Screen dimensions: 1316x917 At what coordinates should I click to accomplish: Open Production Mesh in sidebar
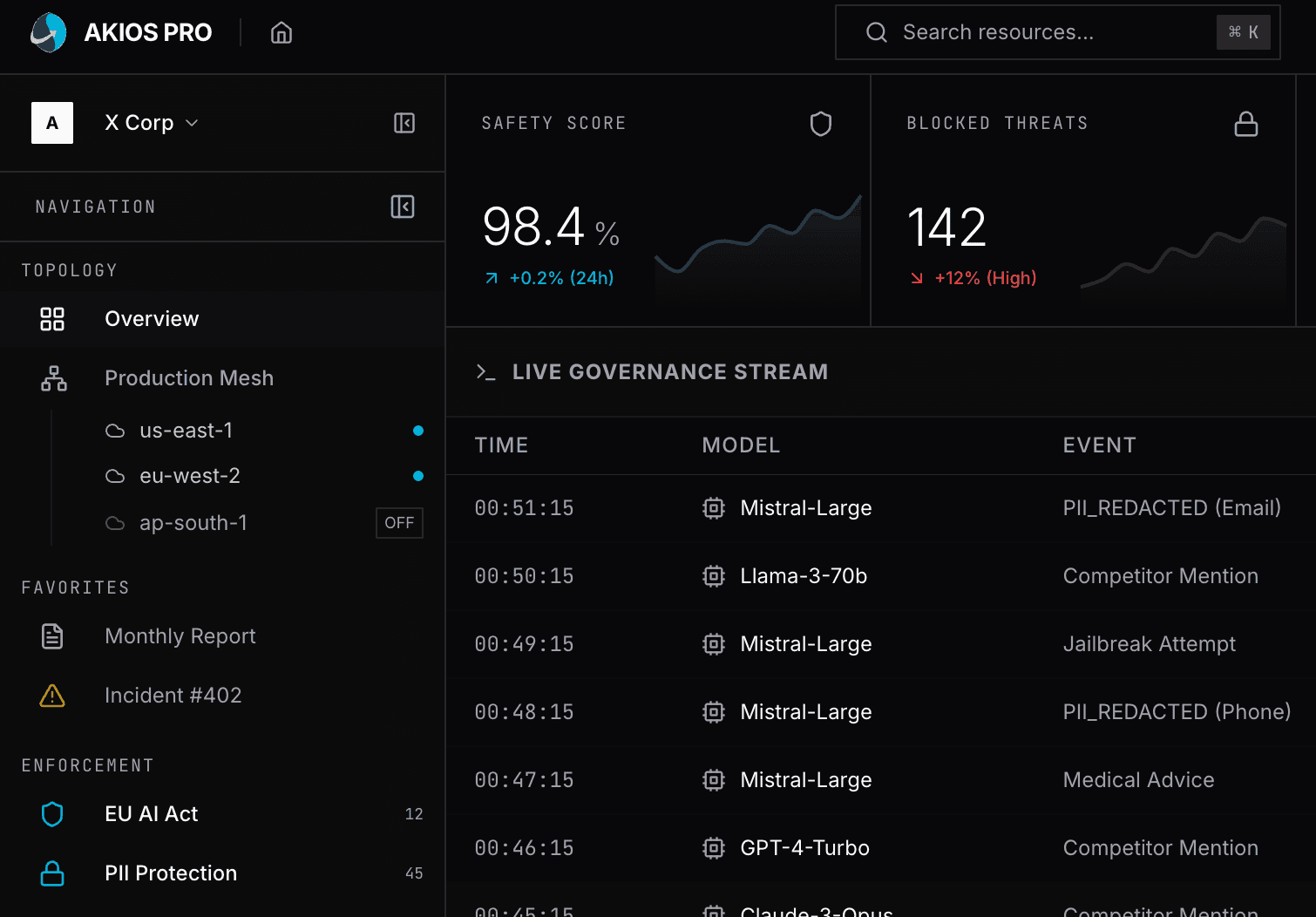pos(188,378)
